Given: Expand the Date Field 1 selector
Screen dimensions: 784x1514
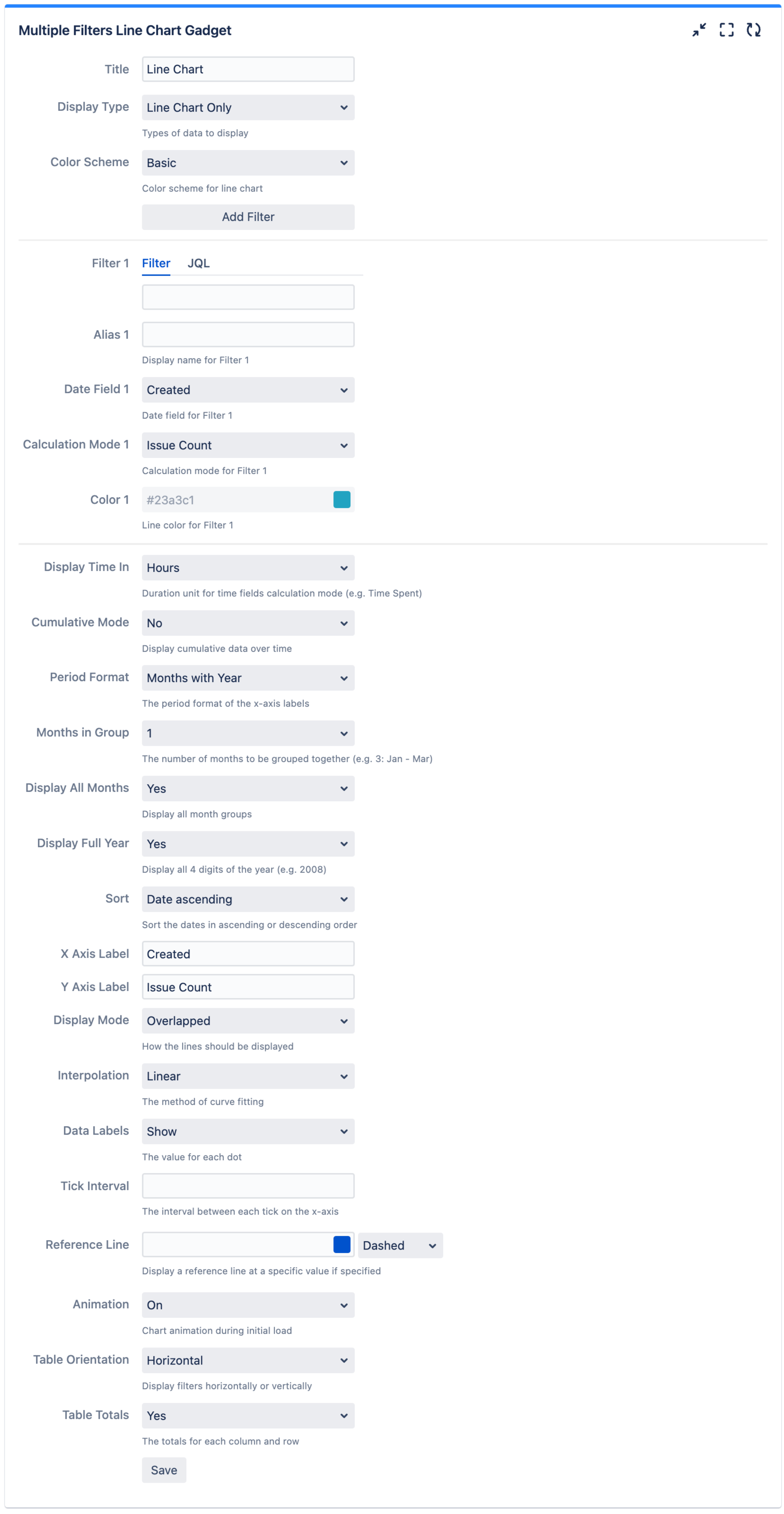Looking at the screenshot, I should [x=247, y=390].
